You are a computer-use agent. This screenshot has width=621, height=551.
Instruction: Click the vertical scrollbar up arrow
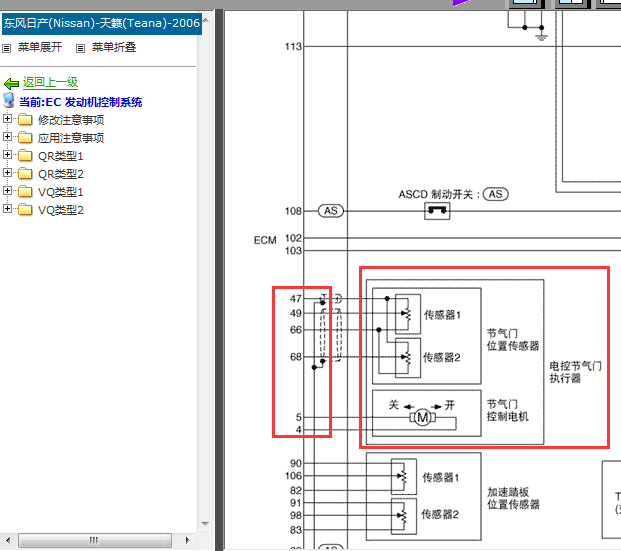(x=206, y=20)
